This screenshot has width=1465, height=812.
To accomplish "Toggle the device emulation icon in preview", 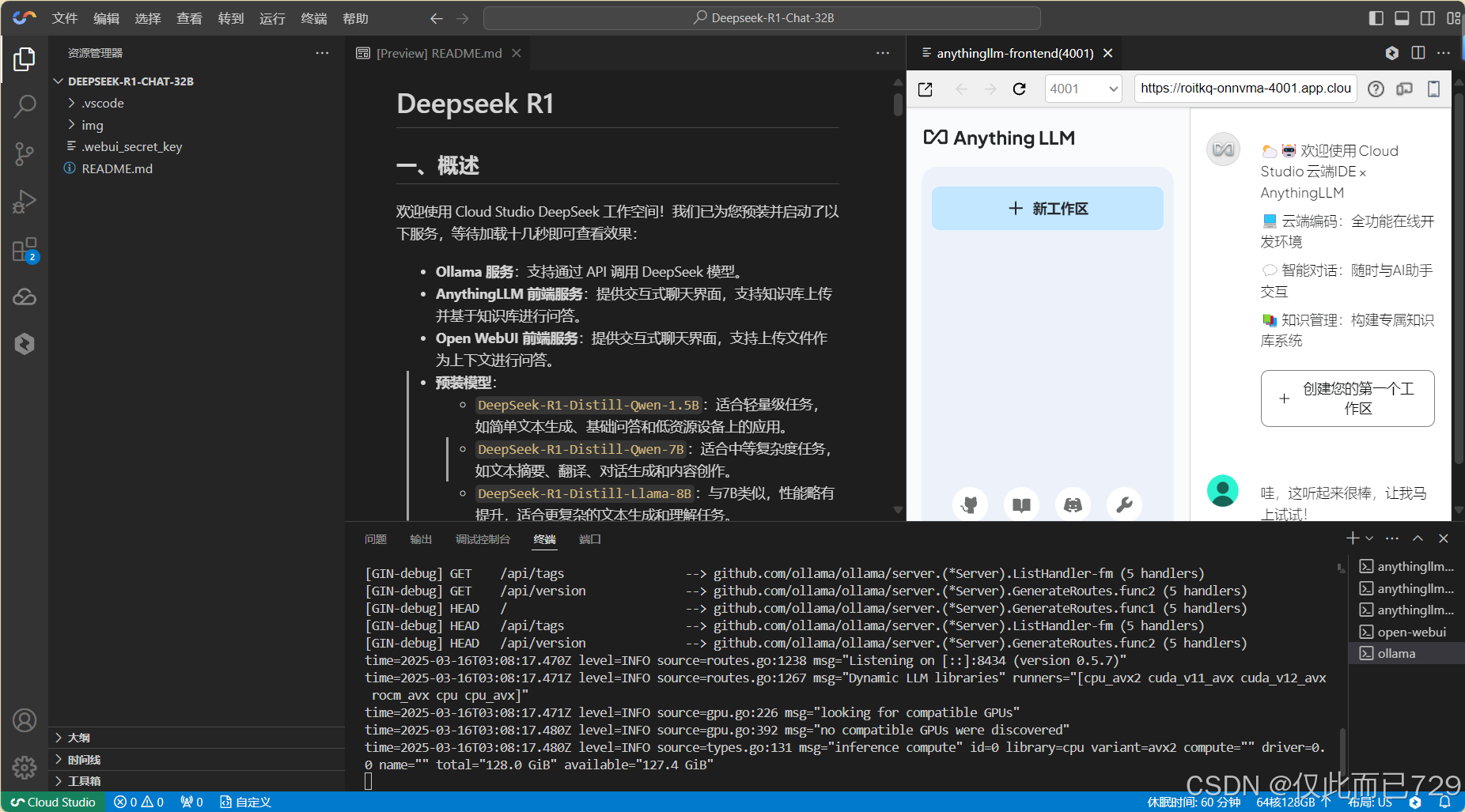I will [1405, 89].
